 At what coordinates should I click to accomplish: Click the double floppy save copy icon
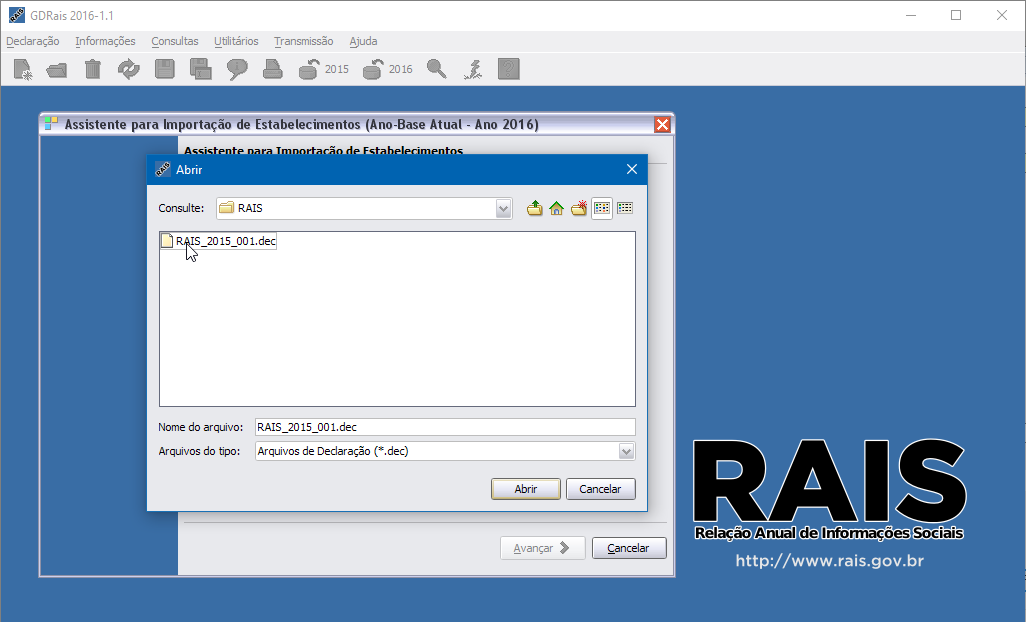(201, 69)
